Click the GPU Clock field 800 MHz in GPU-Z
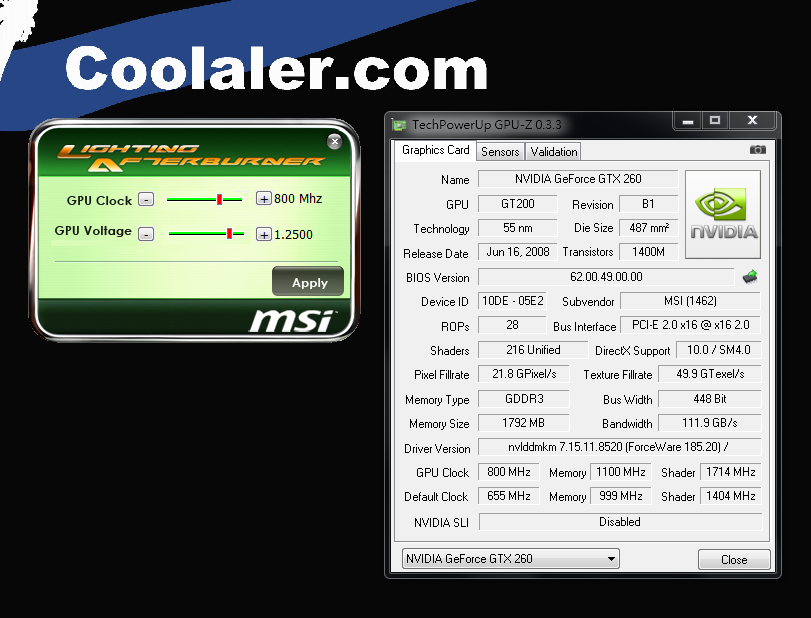This screenshot has height=618, width=811. [508, 472]
